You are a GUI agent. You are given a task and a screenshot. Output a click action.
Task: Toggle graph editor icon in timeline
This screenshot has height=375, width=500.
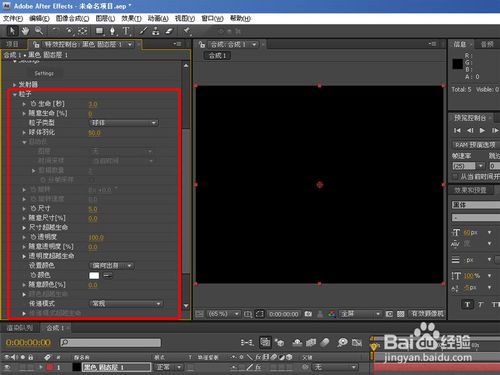[x=357, y=342]
